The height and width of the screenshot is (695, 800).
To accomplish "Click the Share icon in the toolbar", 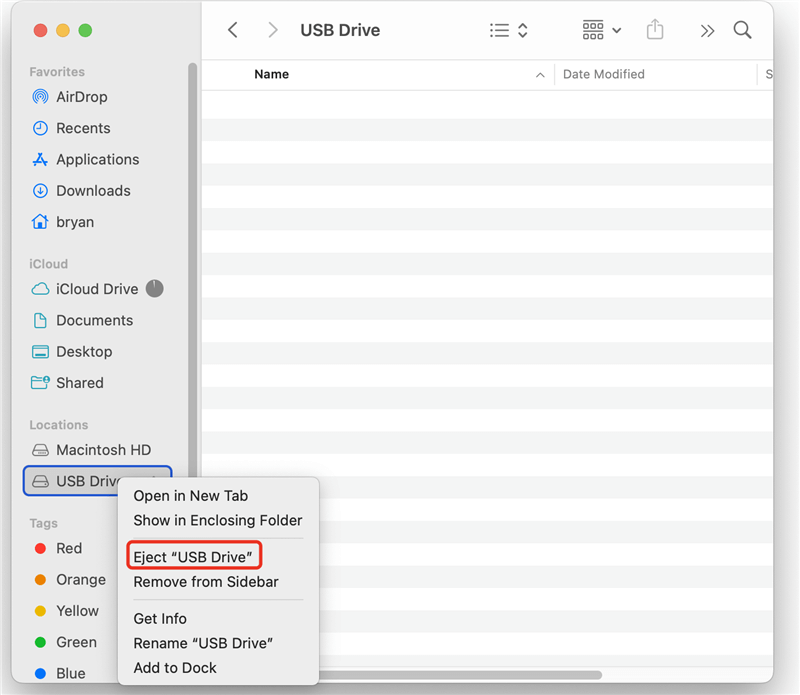I will [x=655, y=30].
